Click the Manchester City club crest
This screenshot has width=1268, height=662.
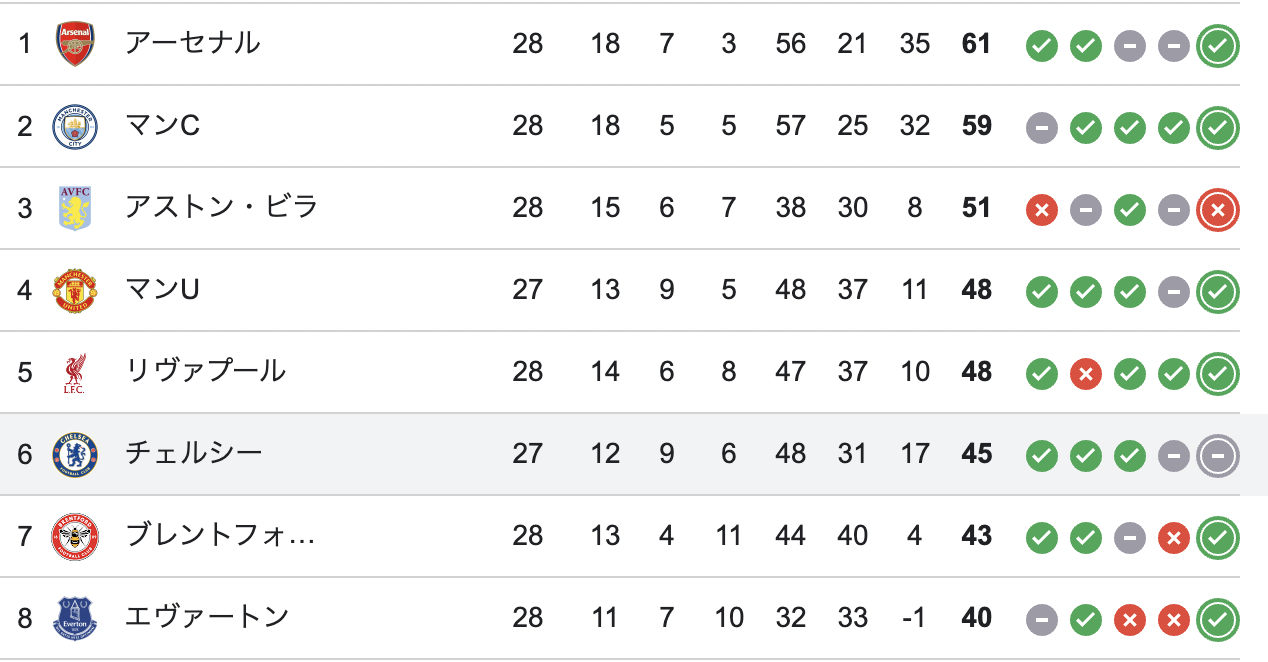(x=75, y=126)
